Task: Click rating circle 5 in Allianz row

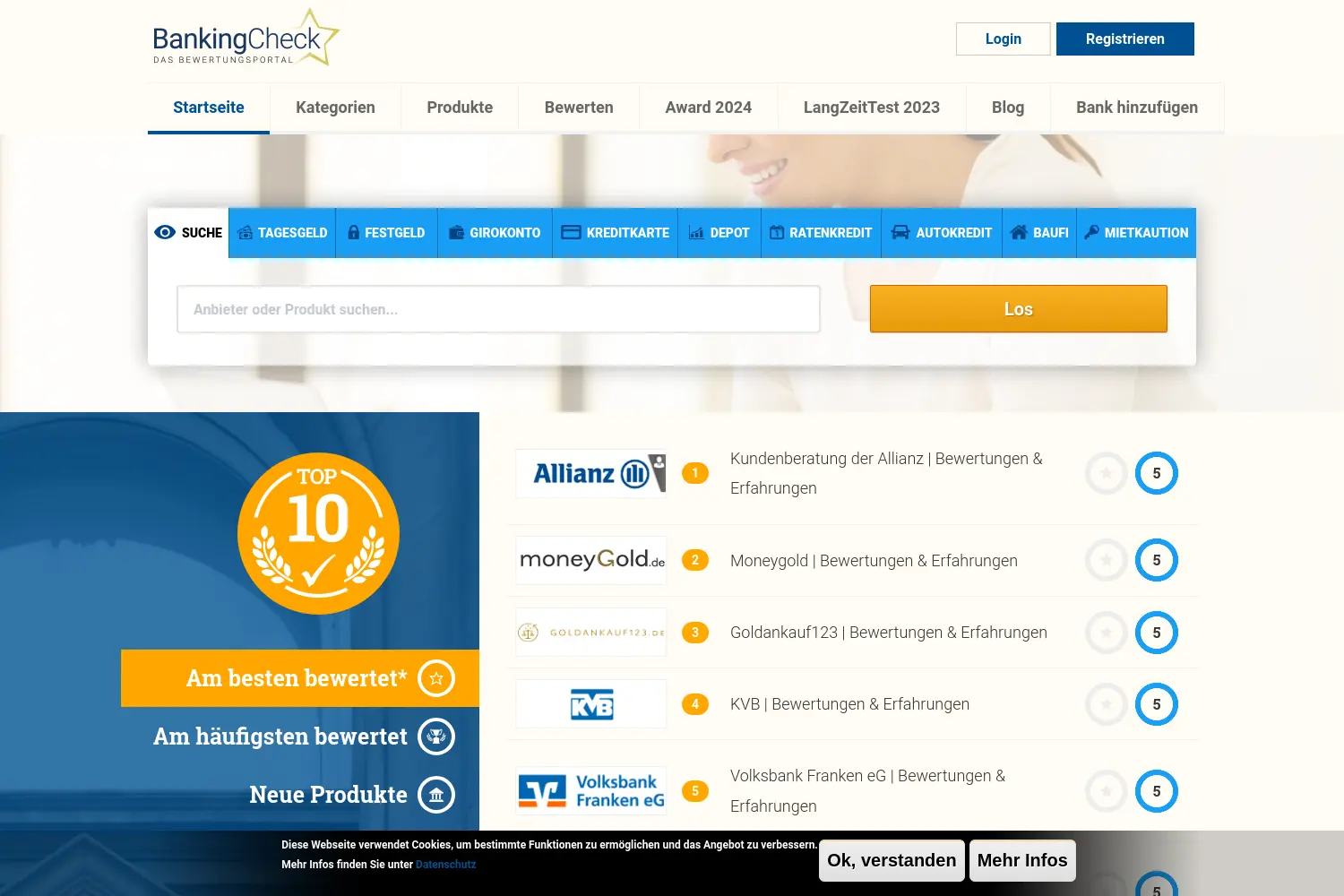Action: pyautogui.click(x=1157, y=473)
